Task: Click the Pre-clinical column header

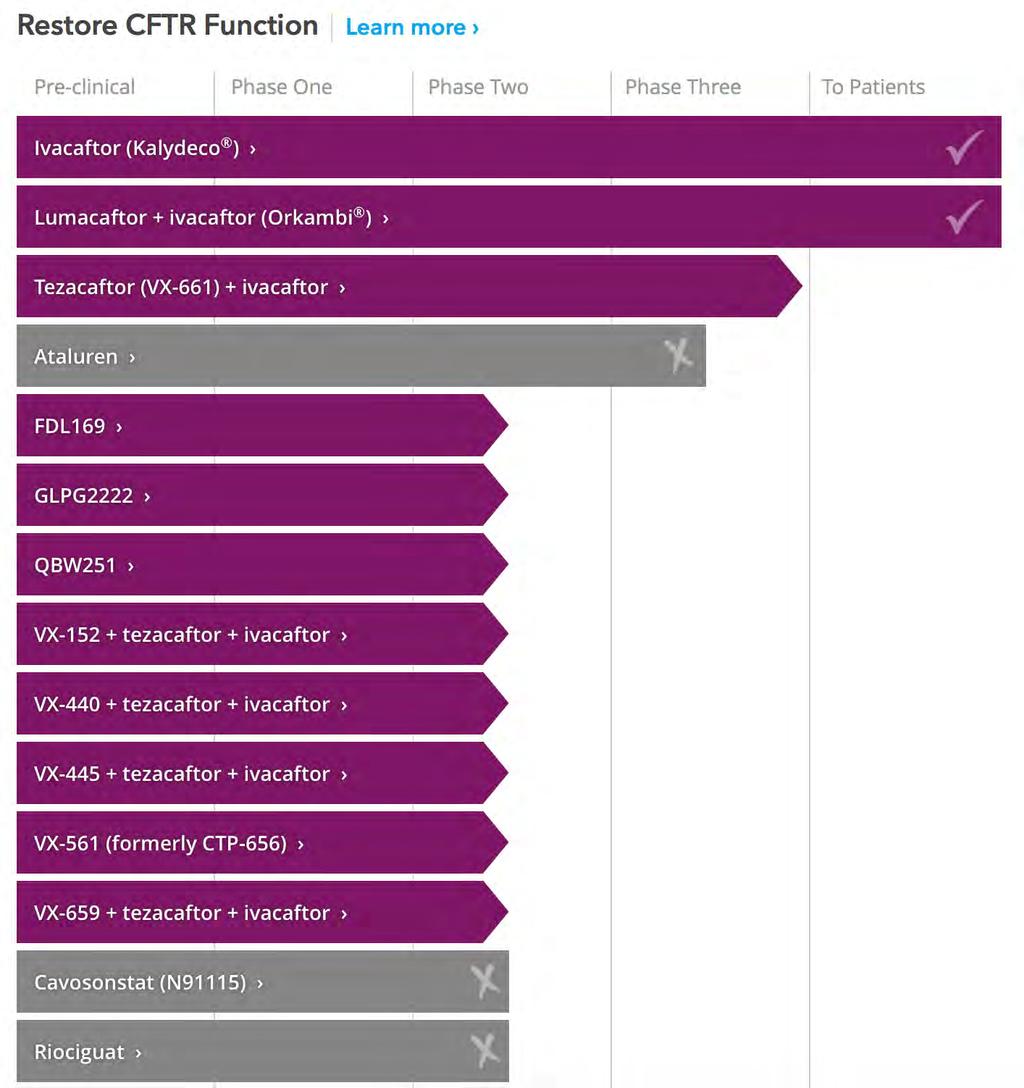Action: [85, 87]
